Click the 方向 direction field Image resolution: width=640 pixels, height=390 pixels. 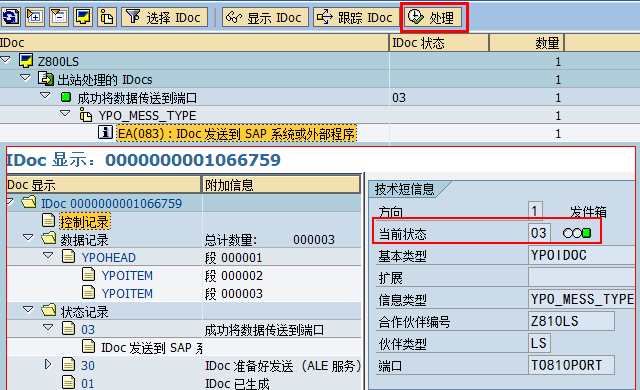(535, 211)
